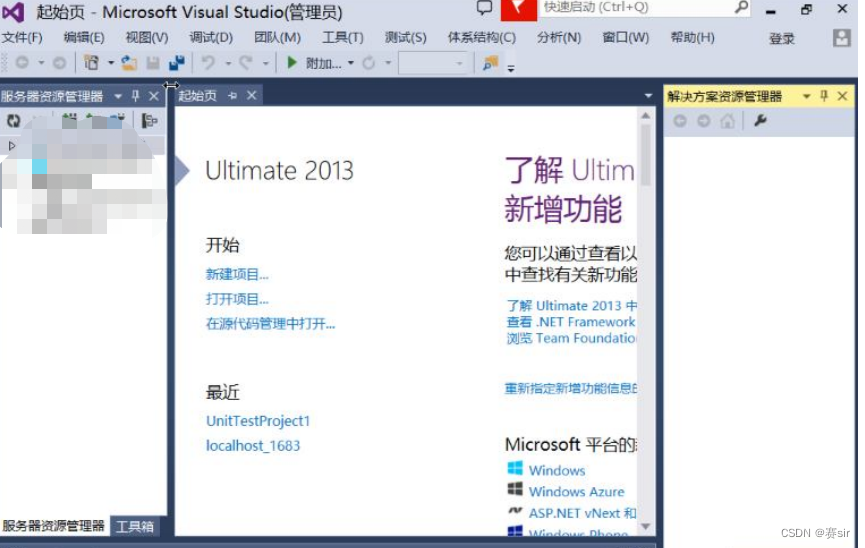Image resolution: width=865 pixels, height=548 pixels.
Task: Click the Quick Launch search magnifier icon
Action: (x=742, y=7)
